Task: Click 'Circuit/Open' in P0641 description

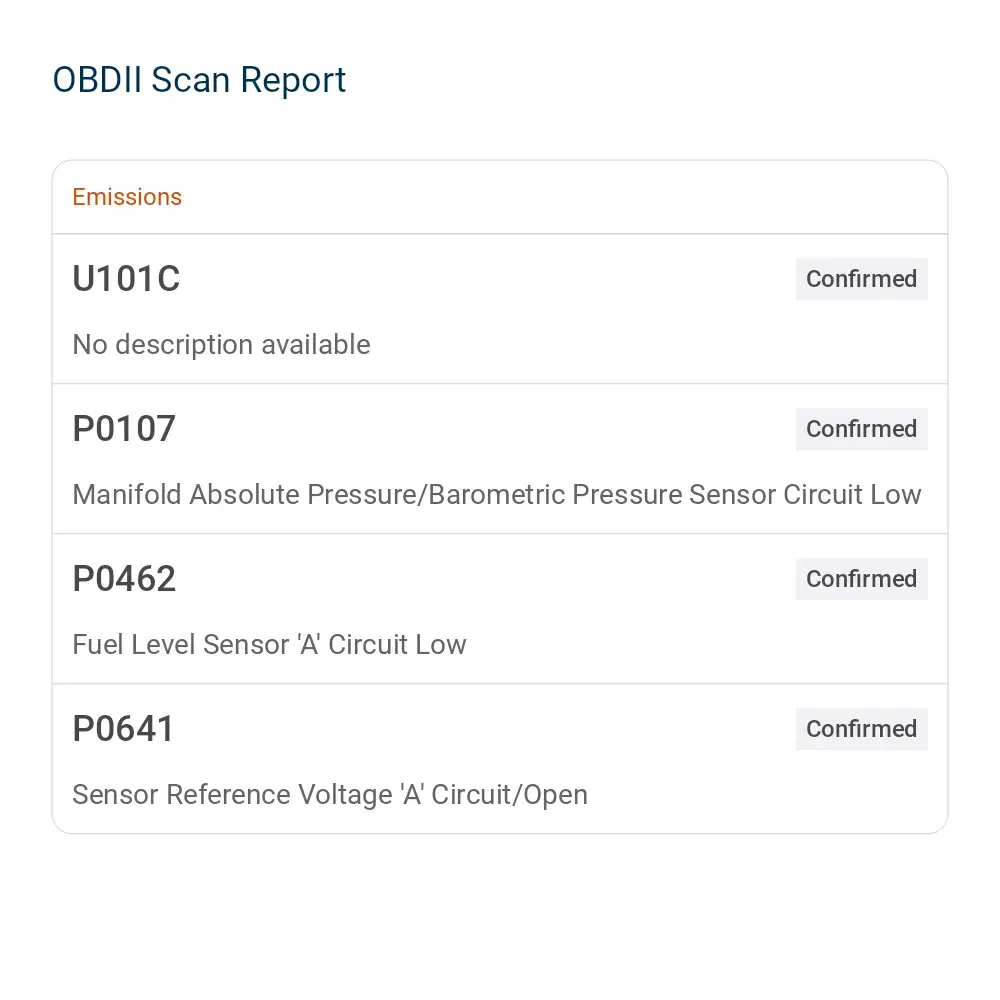Action: coord(510,795)
